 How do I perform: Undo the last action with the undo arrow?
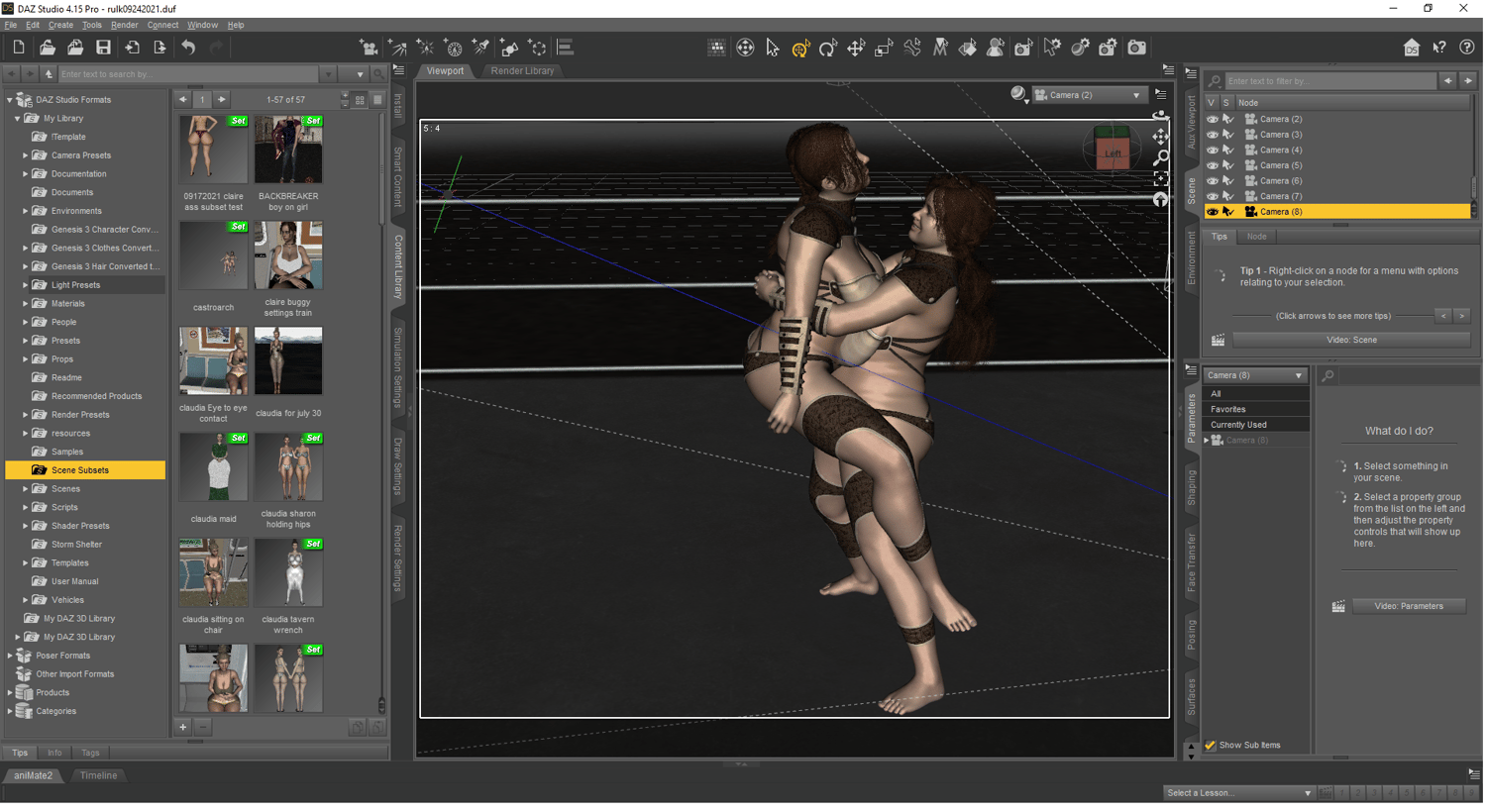coord(188,48)
